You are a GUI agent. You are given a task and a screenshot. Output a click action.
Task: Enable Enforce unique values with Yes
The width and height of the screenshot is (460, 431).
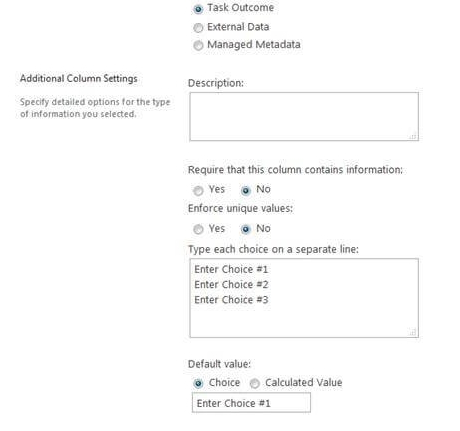pos(198,229)
